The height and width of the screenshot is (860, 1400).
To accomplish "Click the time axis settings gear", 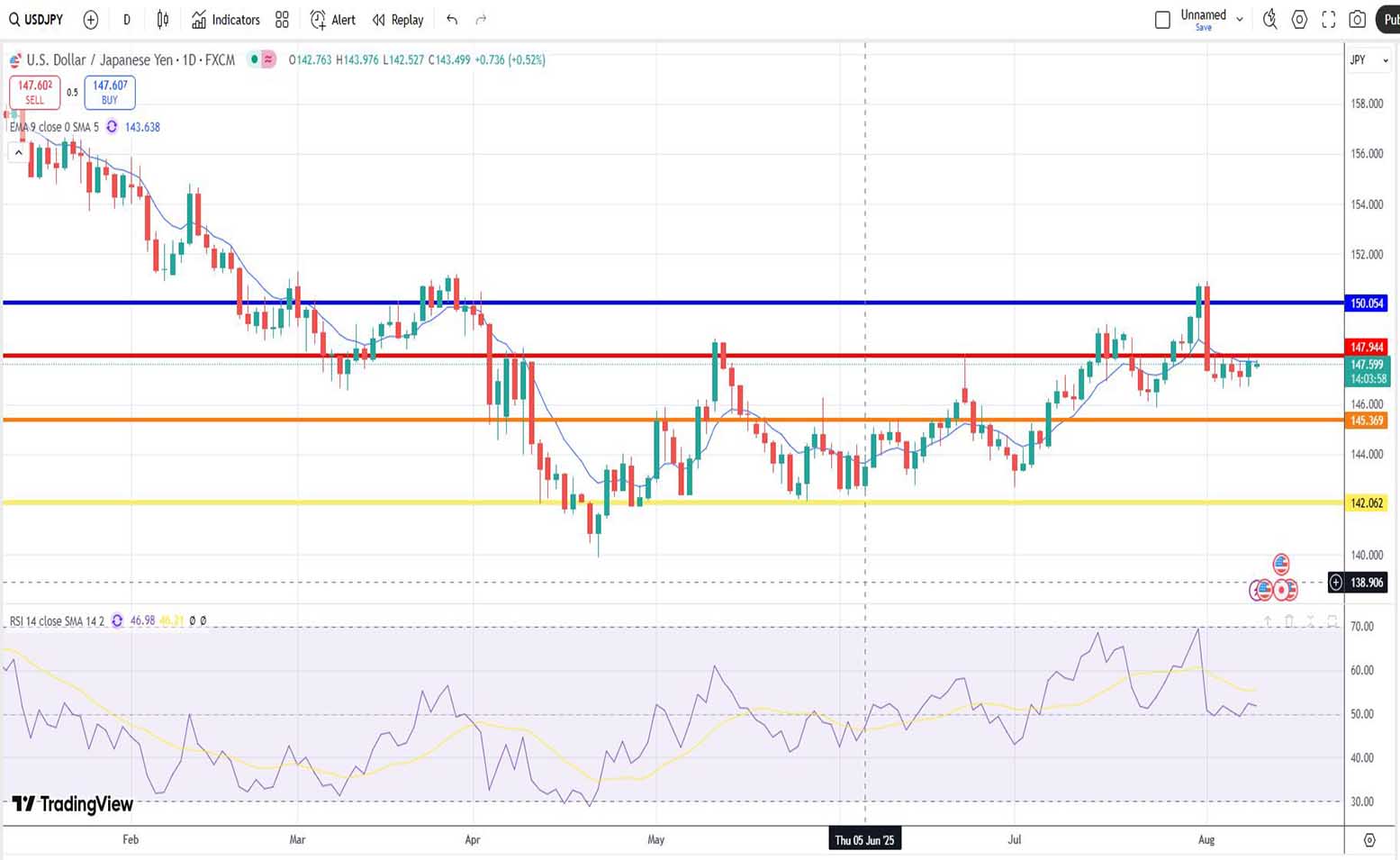I will point(1369,840).
